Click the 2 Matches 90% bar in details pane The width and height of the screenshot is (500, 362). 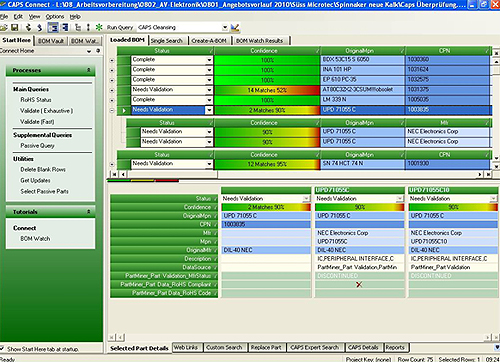tap(266, 207)
